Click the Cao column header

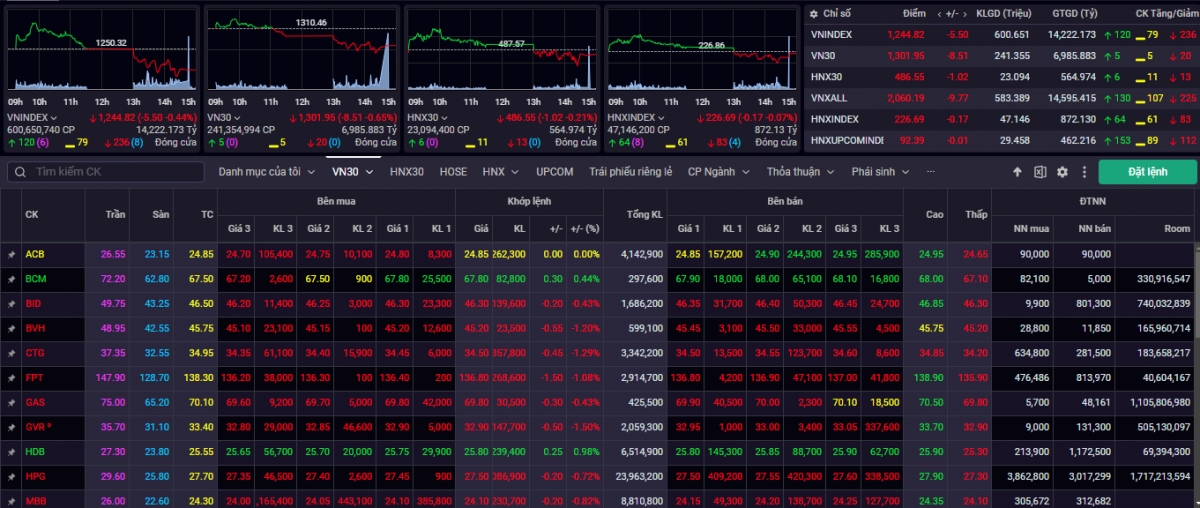(x=935, y=214)
